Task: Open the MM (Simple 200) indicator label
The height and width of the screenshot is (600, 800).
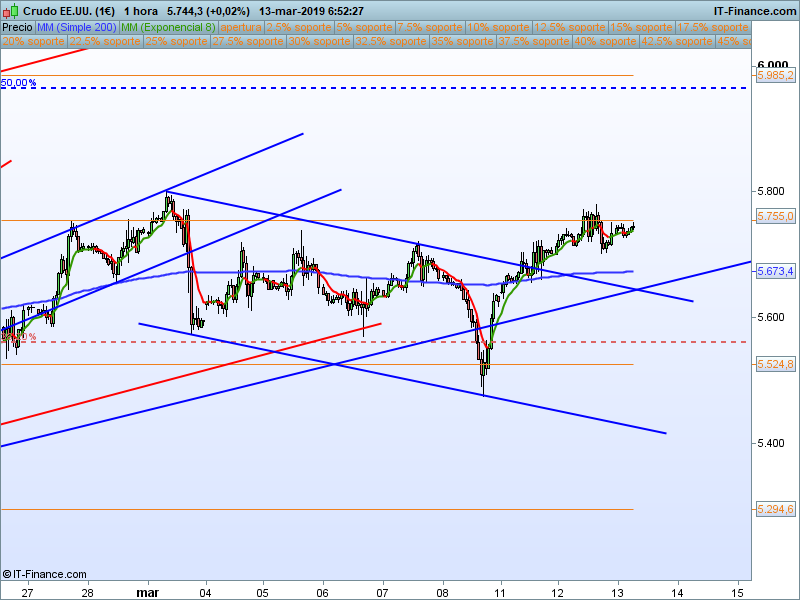Action: (77, 27)
